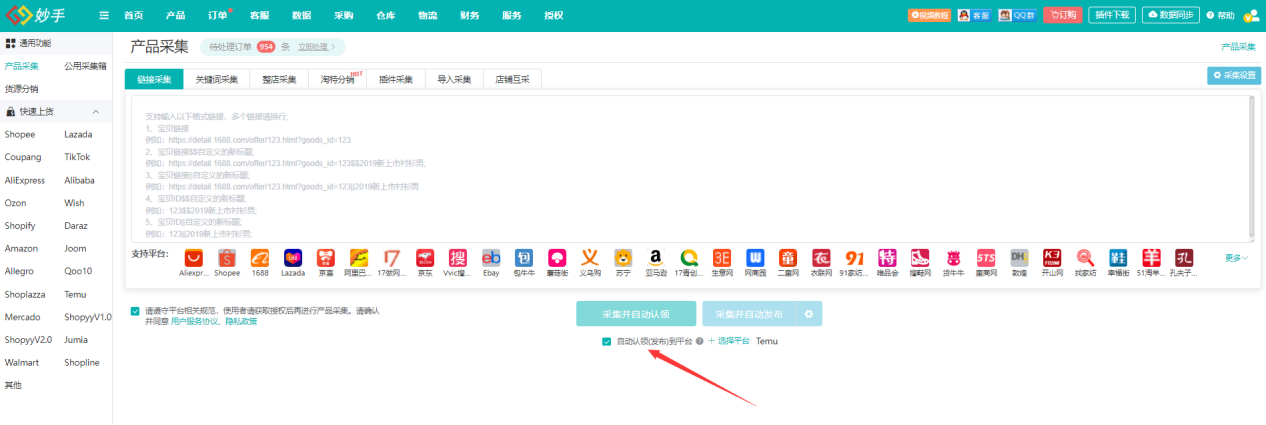Screen dimensions: 1266x425
Task: Toggle 自动认领(发布)到平台 checkbox
Action: (606, 341)
